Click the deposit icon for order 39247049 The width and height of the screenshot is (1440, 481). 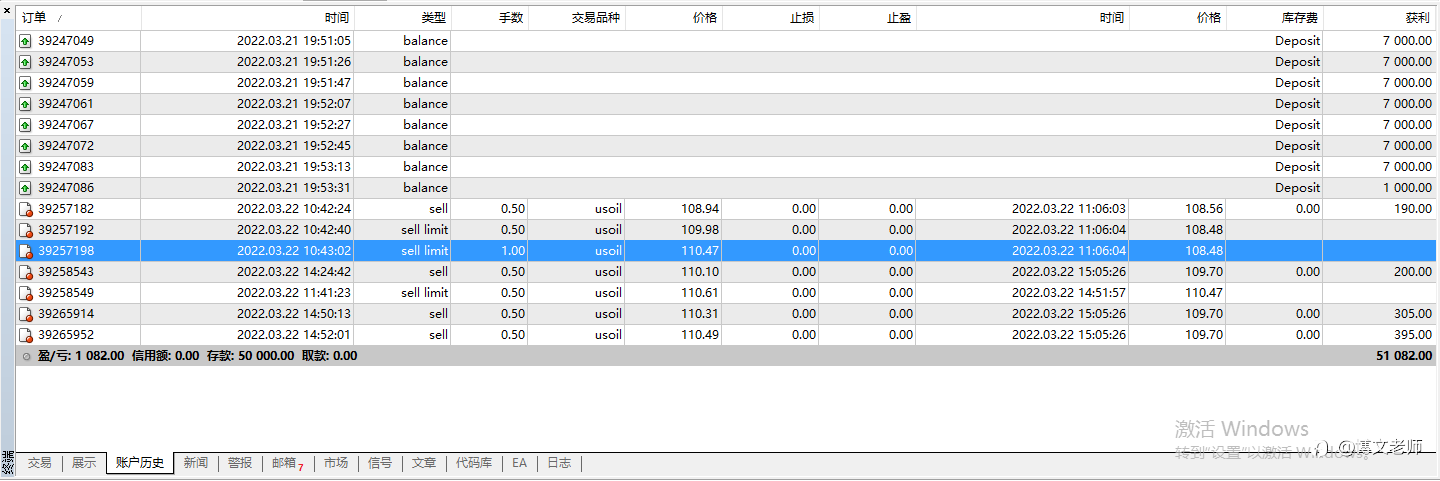coord(25,41)
